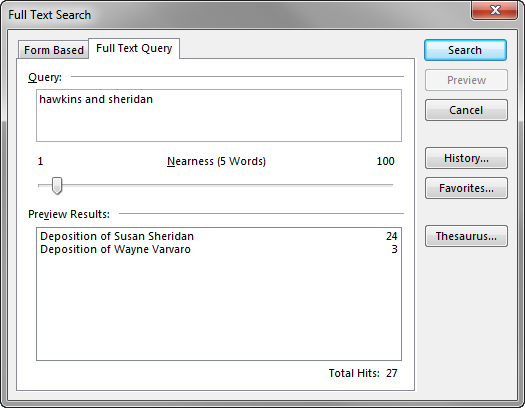Grab the Nearness slider thumb
Image resolution: width=525 pixels, height=408 pixels.
[57, 185]
